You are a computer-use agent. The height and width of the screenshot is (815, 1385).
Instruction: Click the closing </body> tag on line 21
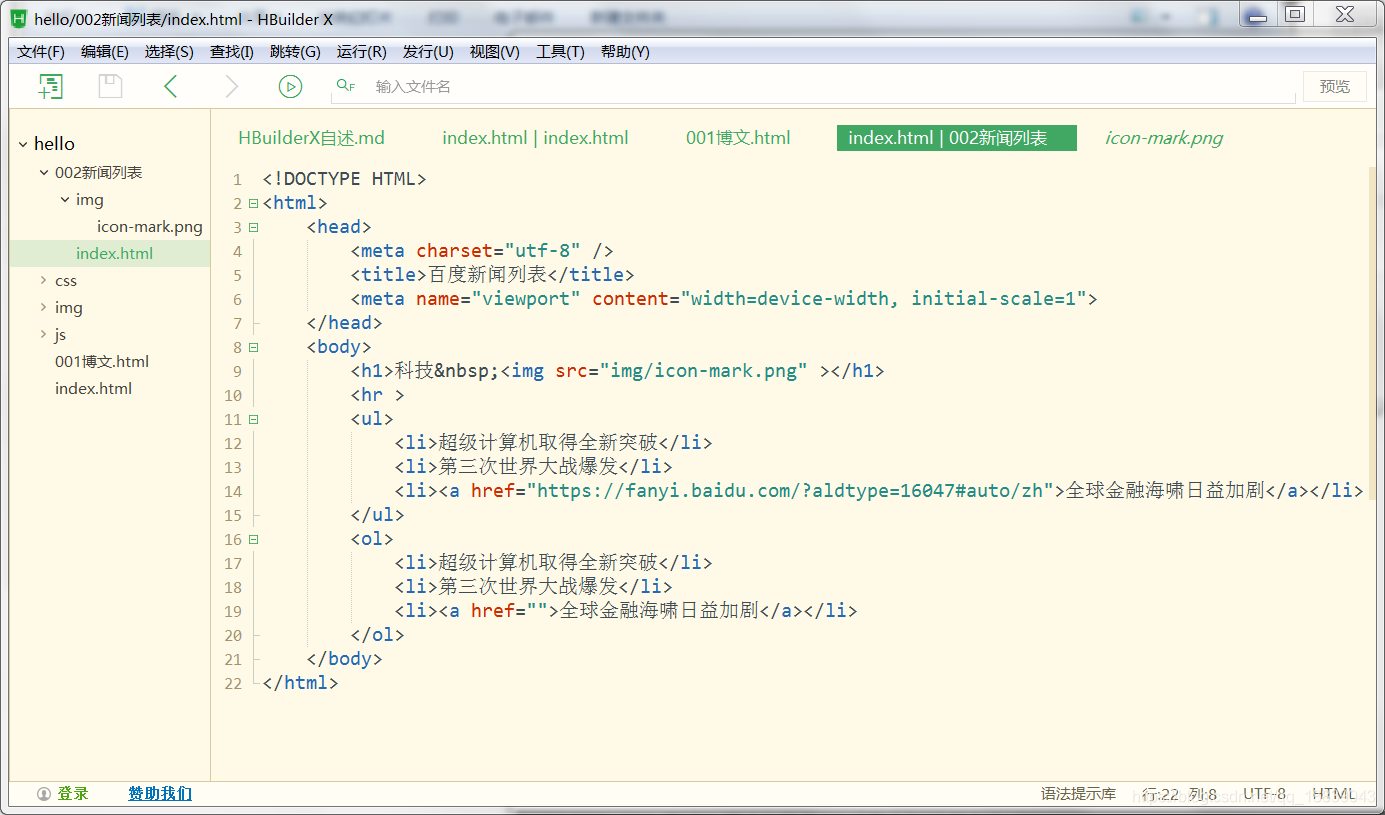point(344,659)
